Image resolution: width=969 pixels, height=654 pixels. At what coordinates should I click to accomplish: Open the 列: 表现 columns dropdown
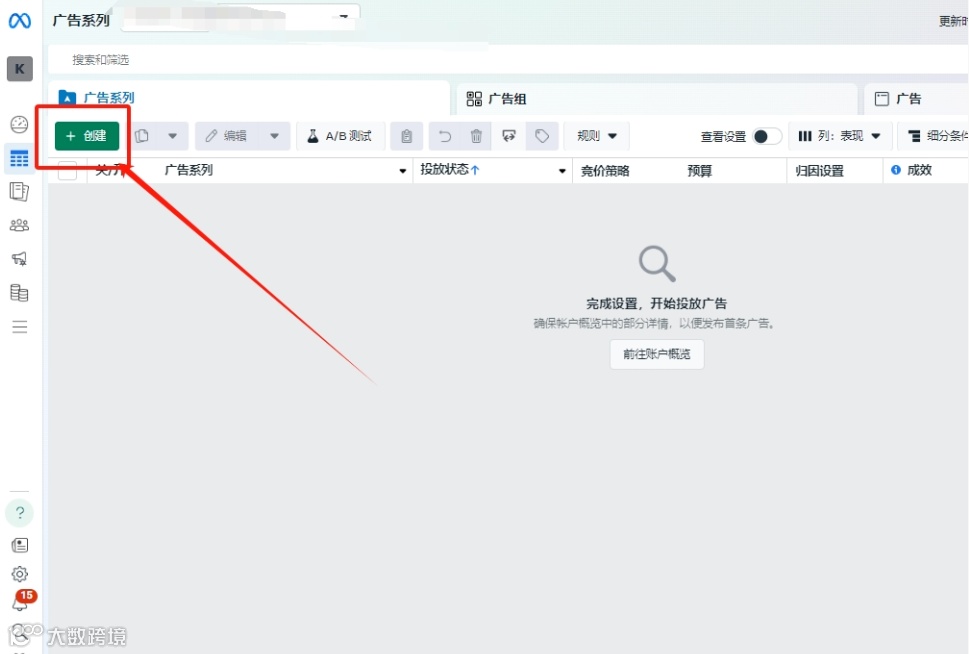[839, 136]
